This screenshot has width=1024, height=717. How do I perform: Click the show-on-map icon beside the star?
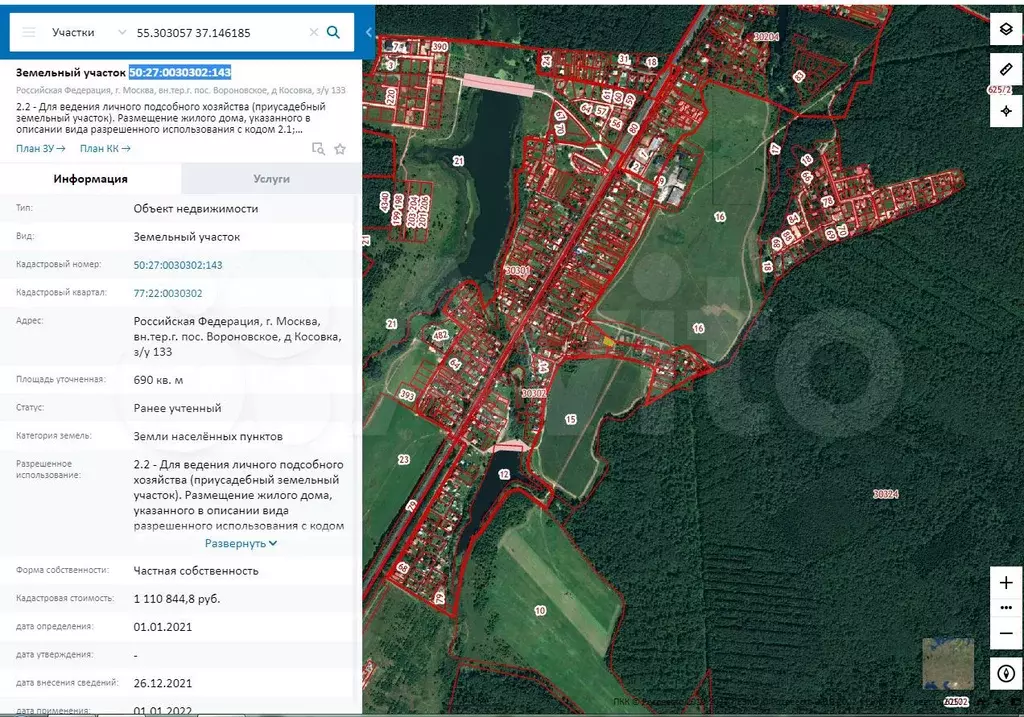click(318, 149)
